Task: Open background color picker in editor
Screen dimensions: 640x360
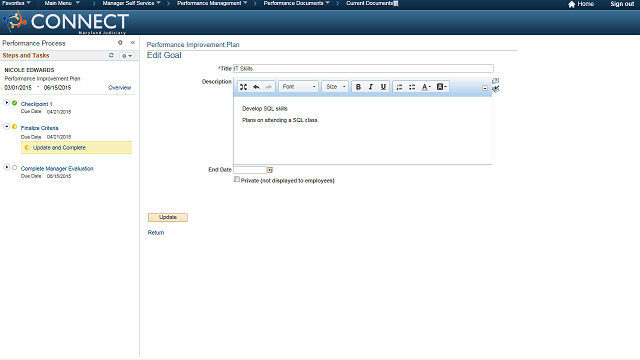Action: point(442,87)
